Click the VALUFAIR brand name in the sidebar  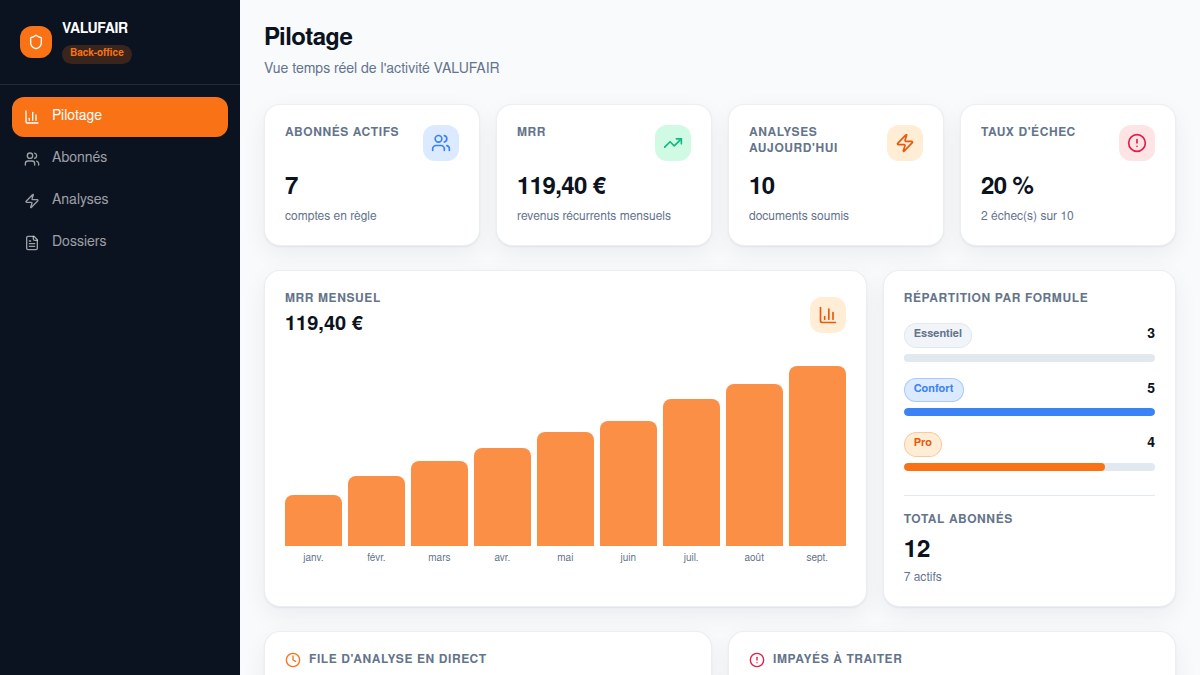click(95, 28)
